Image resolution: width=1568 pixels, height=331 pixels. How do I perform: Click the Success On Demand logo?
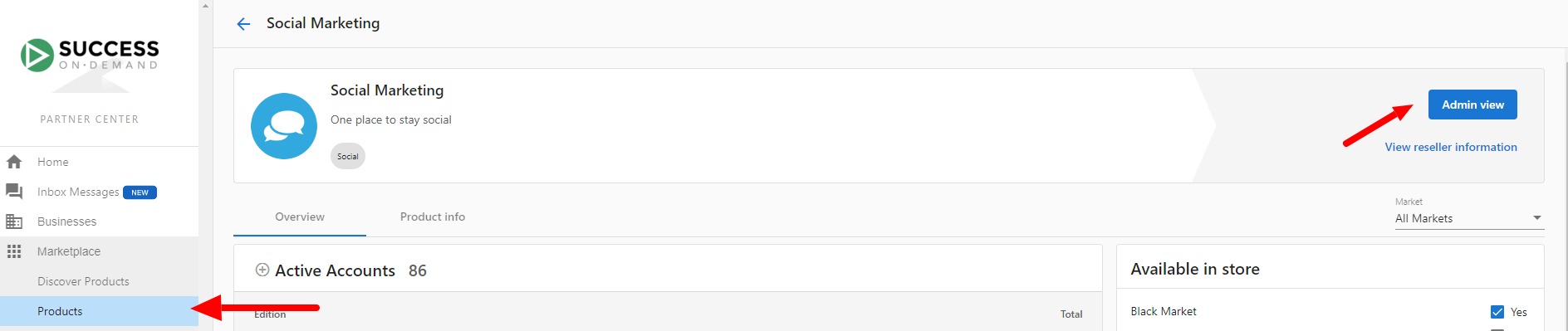90,56
